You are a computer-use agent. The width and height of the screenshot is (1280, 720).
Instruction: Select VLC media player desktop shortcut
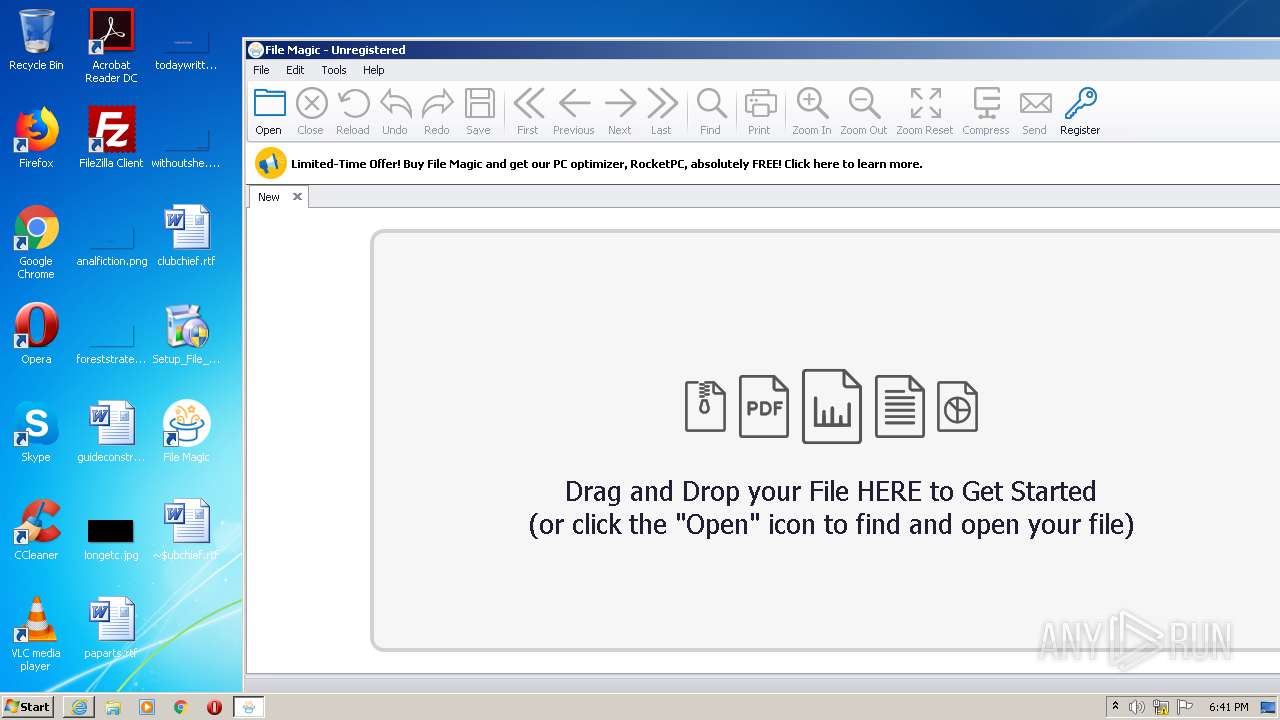coord(36,634)
